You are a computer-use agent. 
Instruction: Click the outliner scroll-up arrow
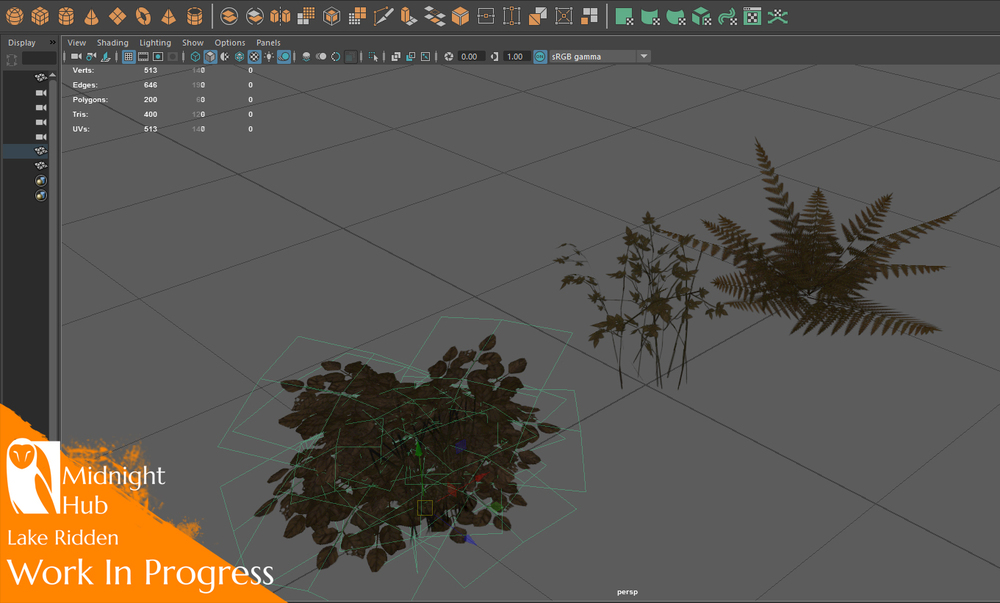(x=52, y=75)
